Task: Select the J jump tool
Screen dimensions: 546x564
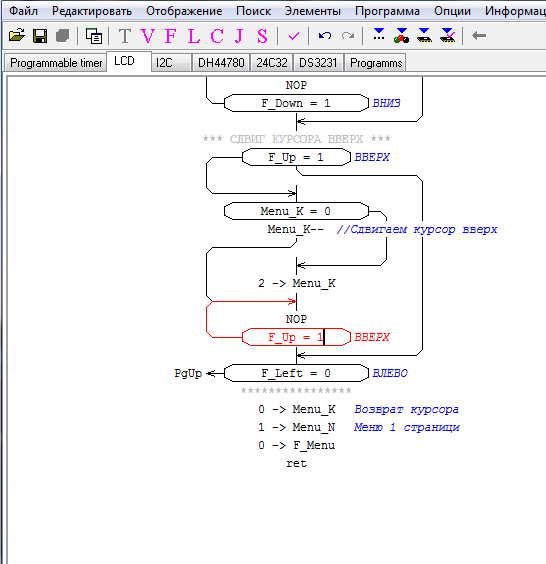Action: (239, 36)
